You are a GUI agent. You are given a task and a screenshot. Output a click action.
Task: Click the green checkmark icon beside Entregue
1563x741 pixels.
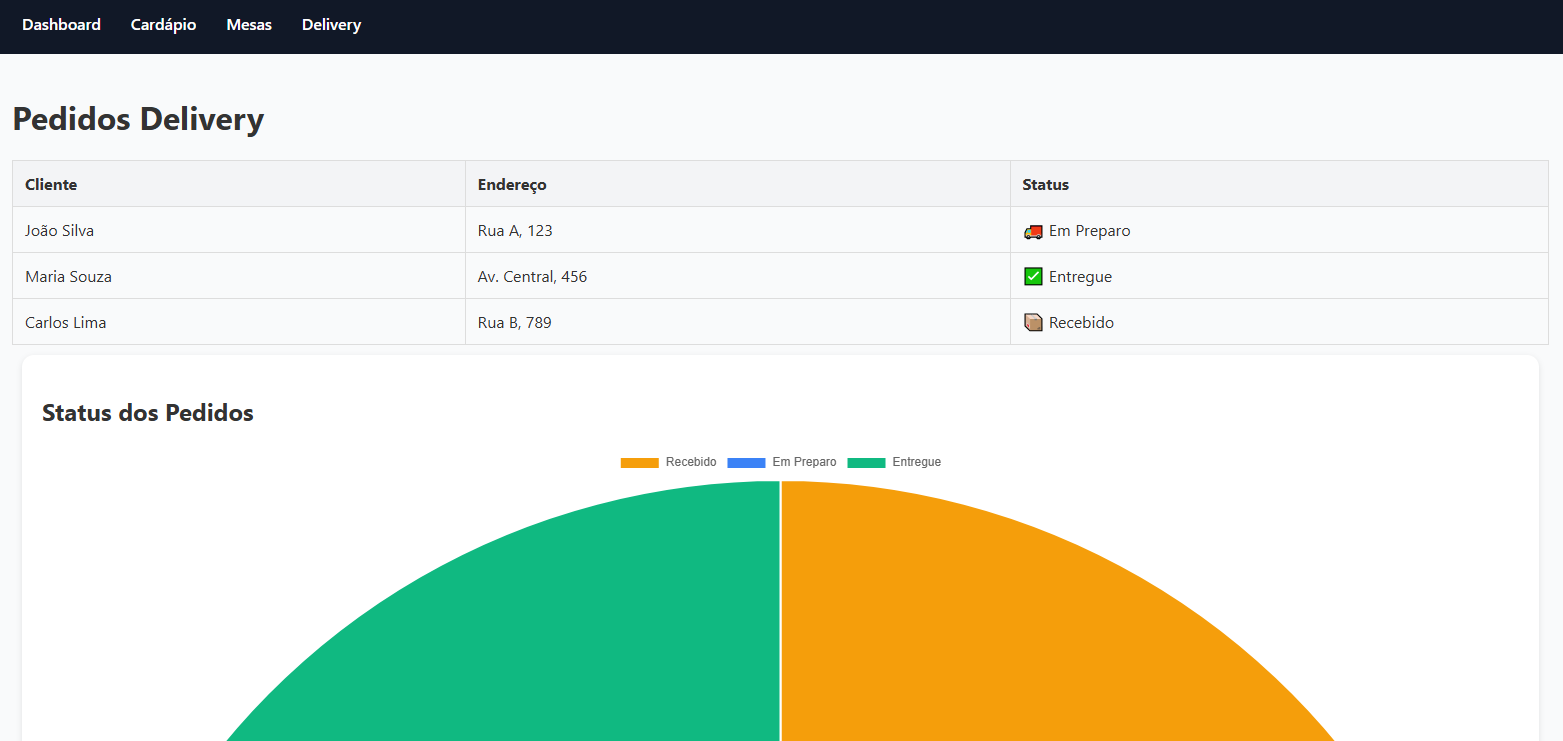pyautogui.click(x=1033, y=277)
